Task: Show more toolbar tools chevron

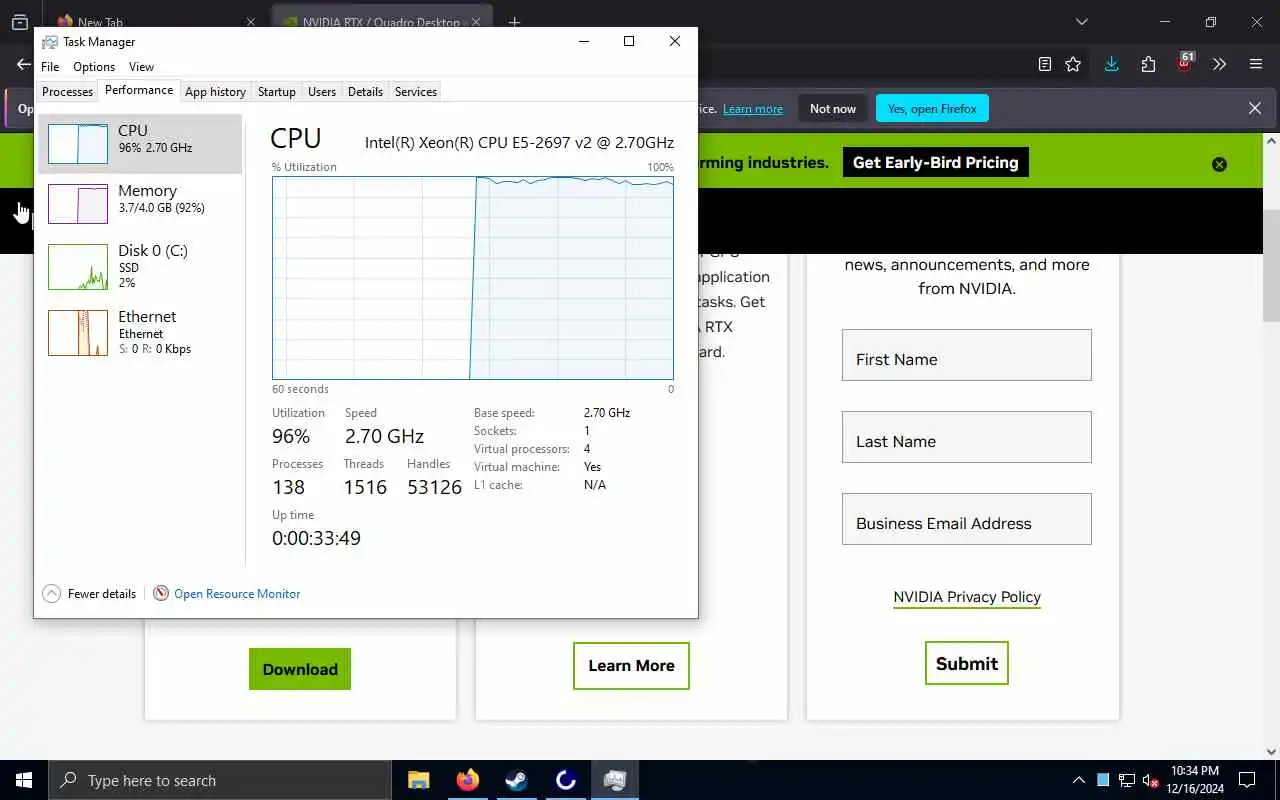Action: point(1219,64)
